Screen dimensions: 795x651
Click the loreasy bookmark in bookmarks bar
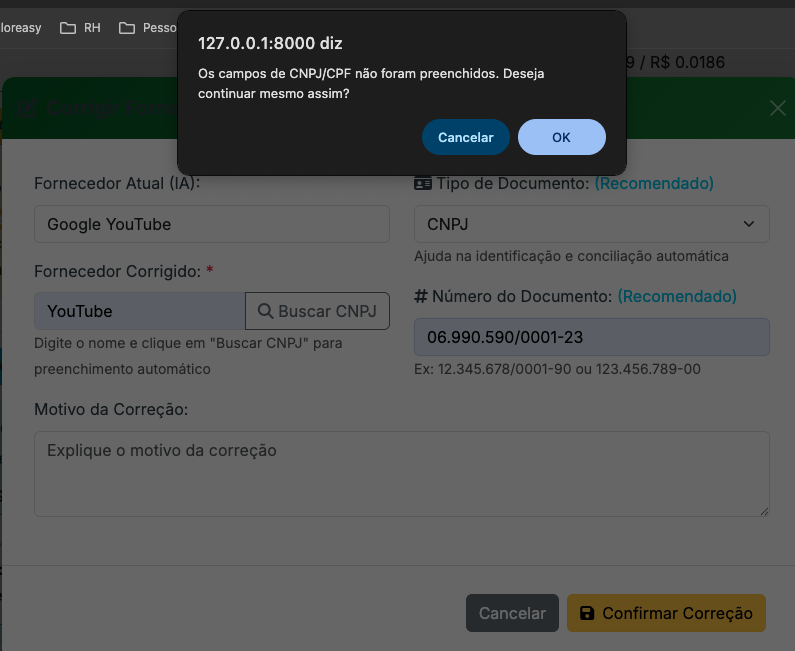(x=20, y=28)
